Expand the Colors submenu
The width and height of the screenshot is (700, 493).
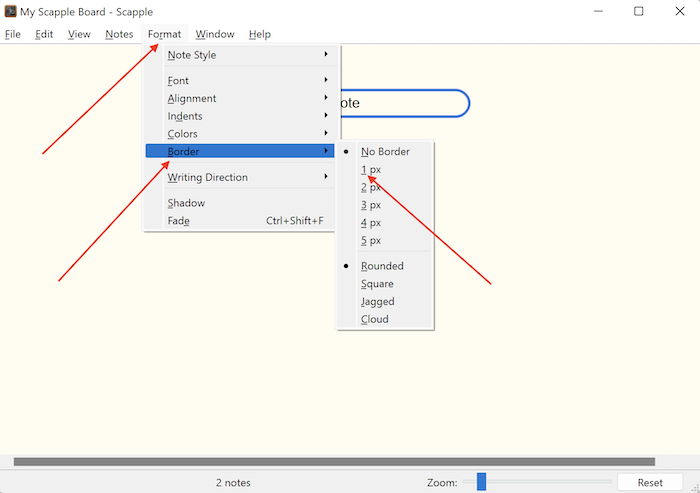[x=240, y=134]
